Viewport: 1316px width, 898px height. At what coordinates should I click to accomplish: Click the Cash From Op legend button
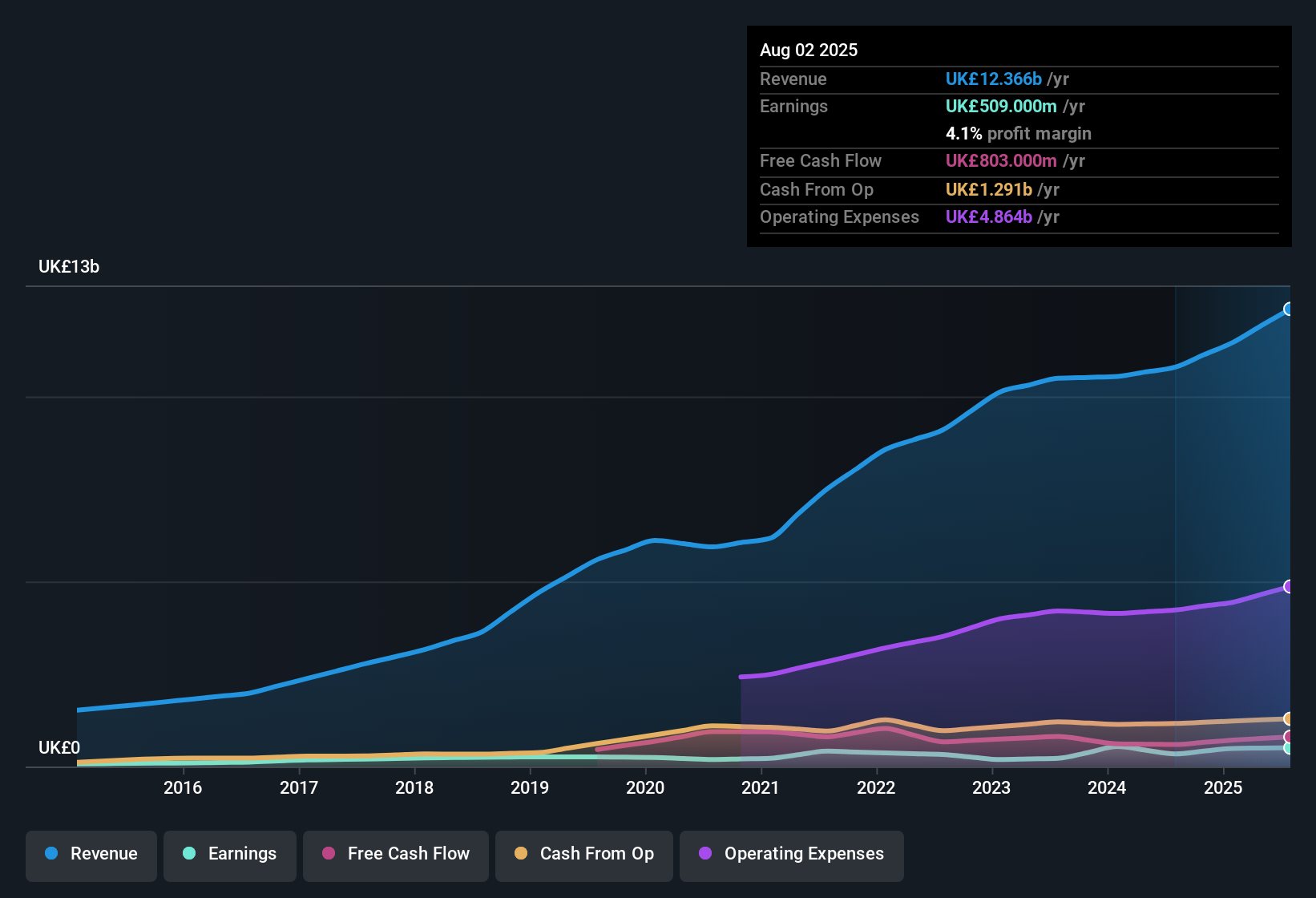584,855
